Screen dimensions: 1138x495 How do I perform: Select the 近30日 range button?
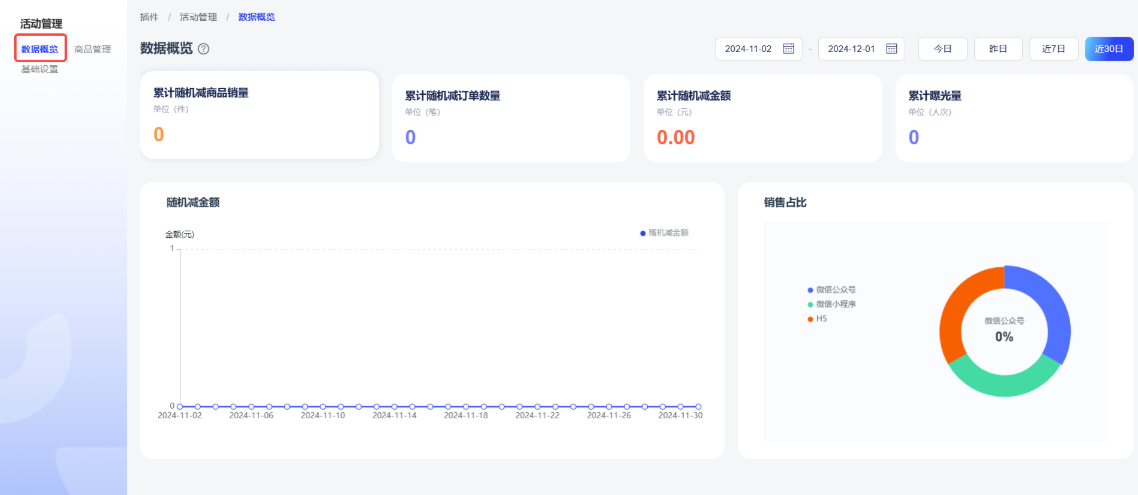(1109, 49)
